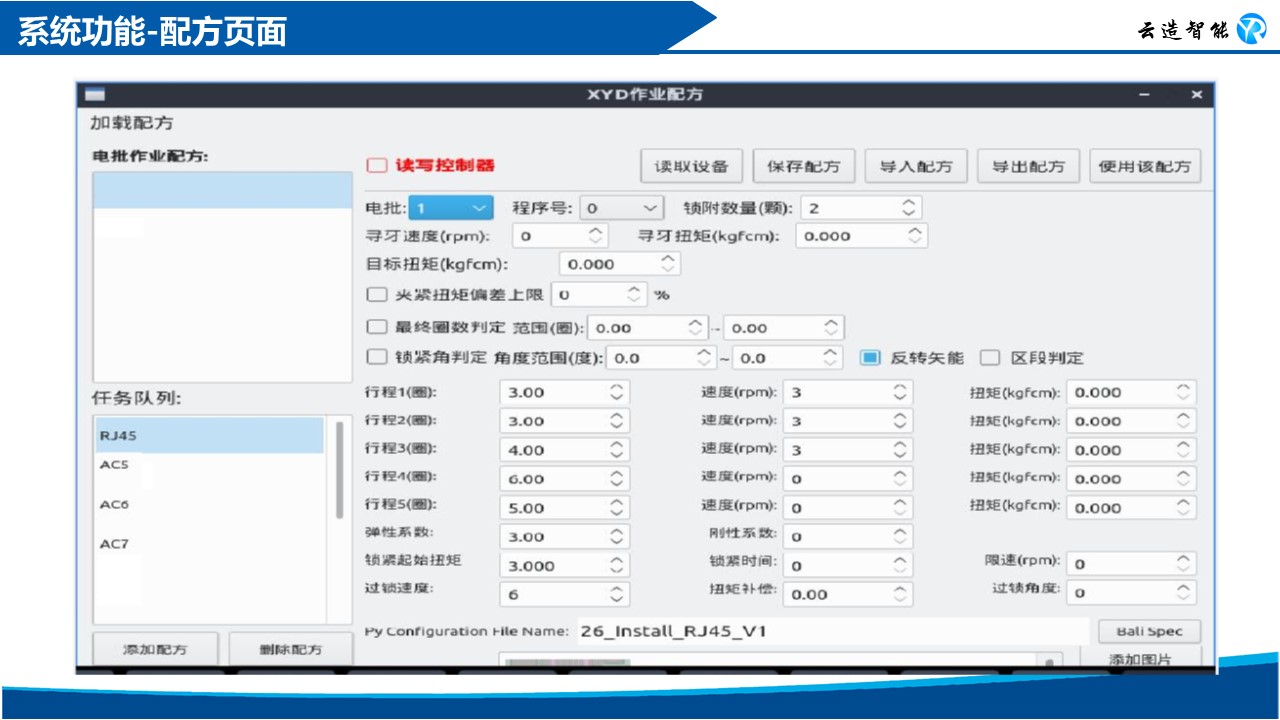This screenshot has width=1280, height=720.
Task: Click the 寻牙速度 spinner arrows
Action: click(595, 236)
